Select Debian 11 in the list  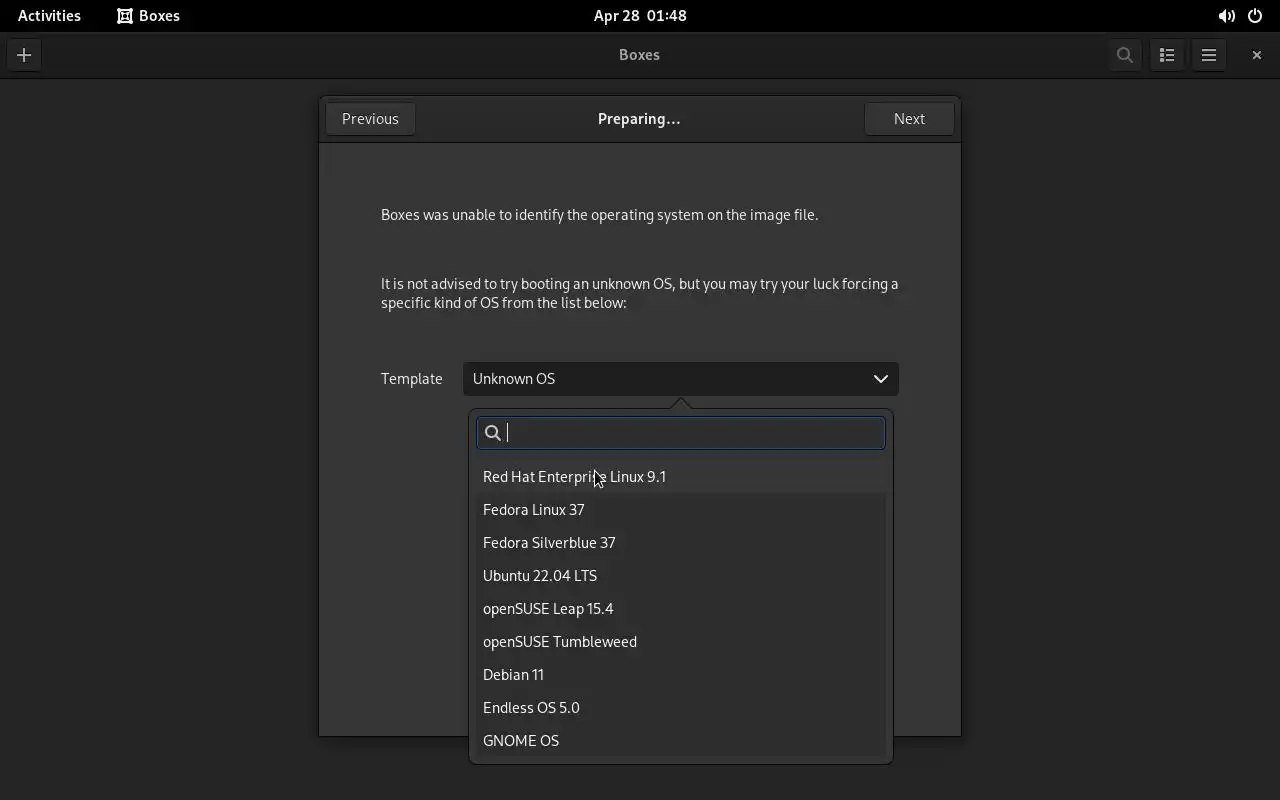[514, 675]
